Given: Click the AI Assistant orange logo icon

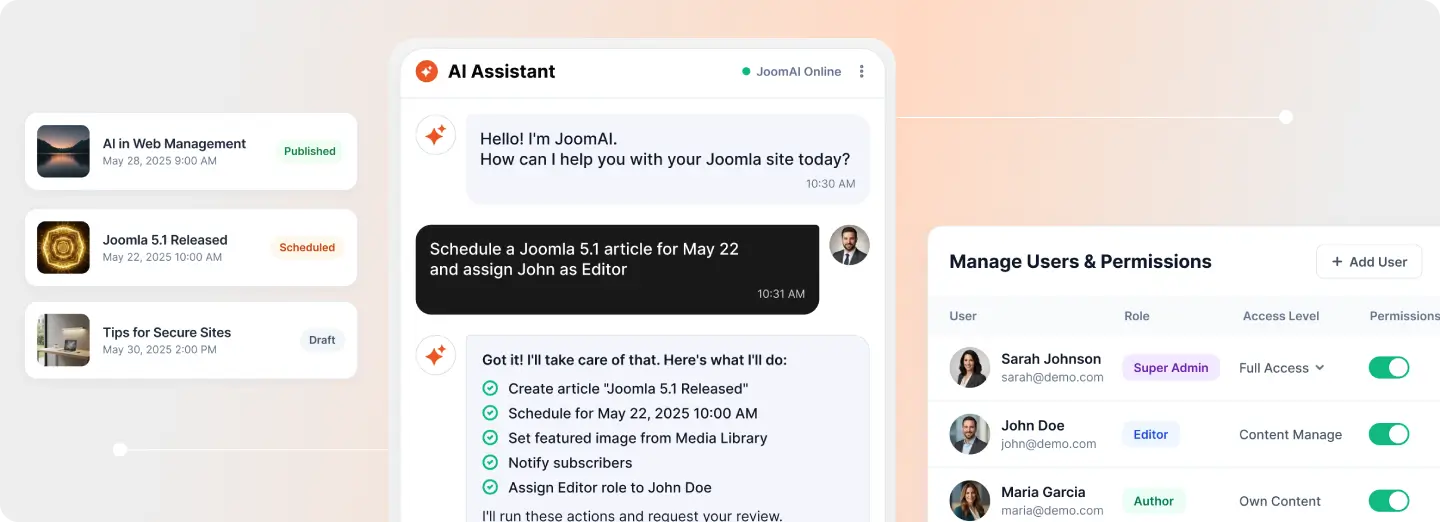Looking at the screenshot, I should coord(427,71).
